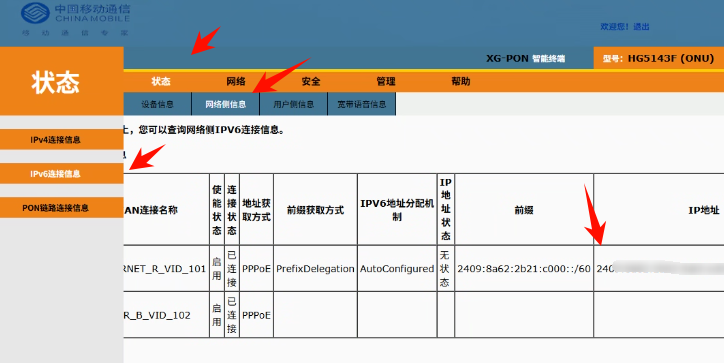This screenshot has height=363, width=724.
Task: Click 启用 in the VID_102 row
Action: pos(217,315)
